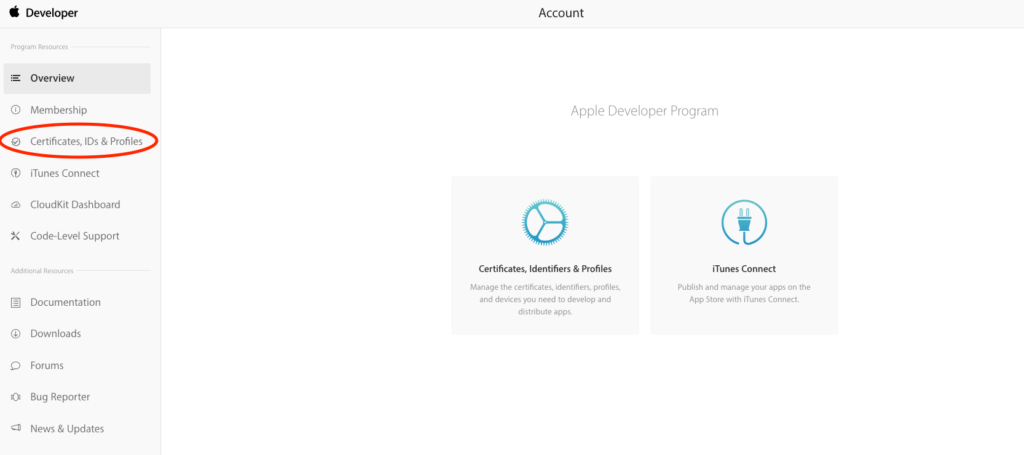This screenshot has height=455, width=1024.
Task: Click the Documentation page icon
Action: point(16,303)
